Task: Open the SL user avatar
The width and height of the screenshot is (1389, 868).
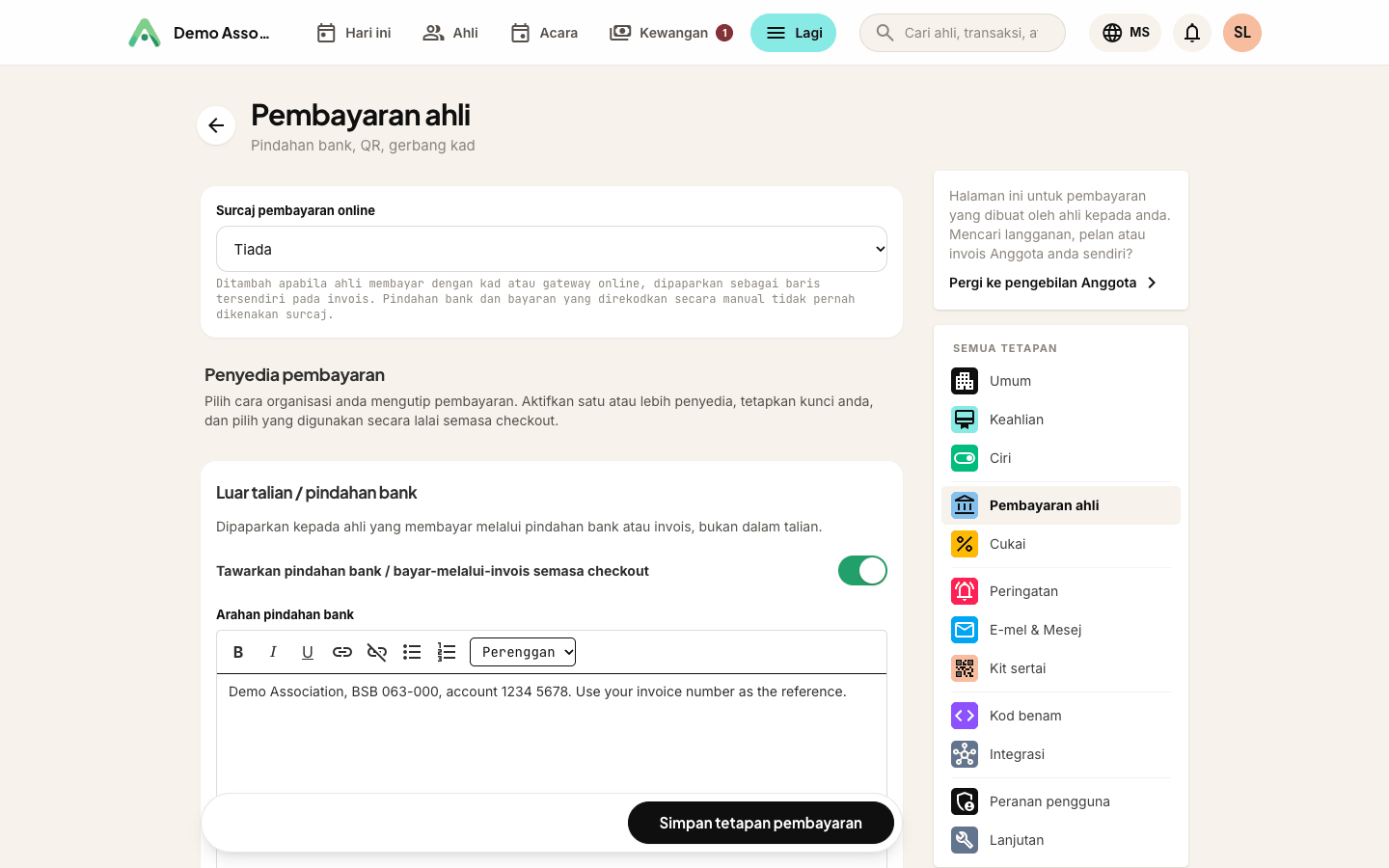Action: 1242,33
